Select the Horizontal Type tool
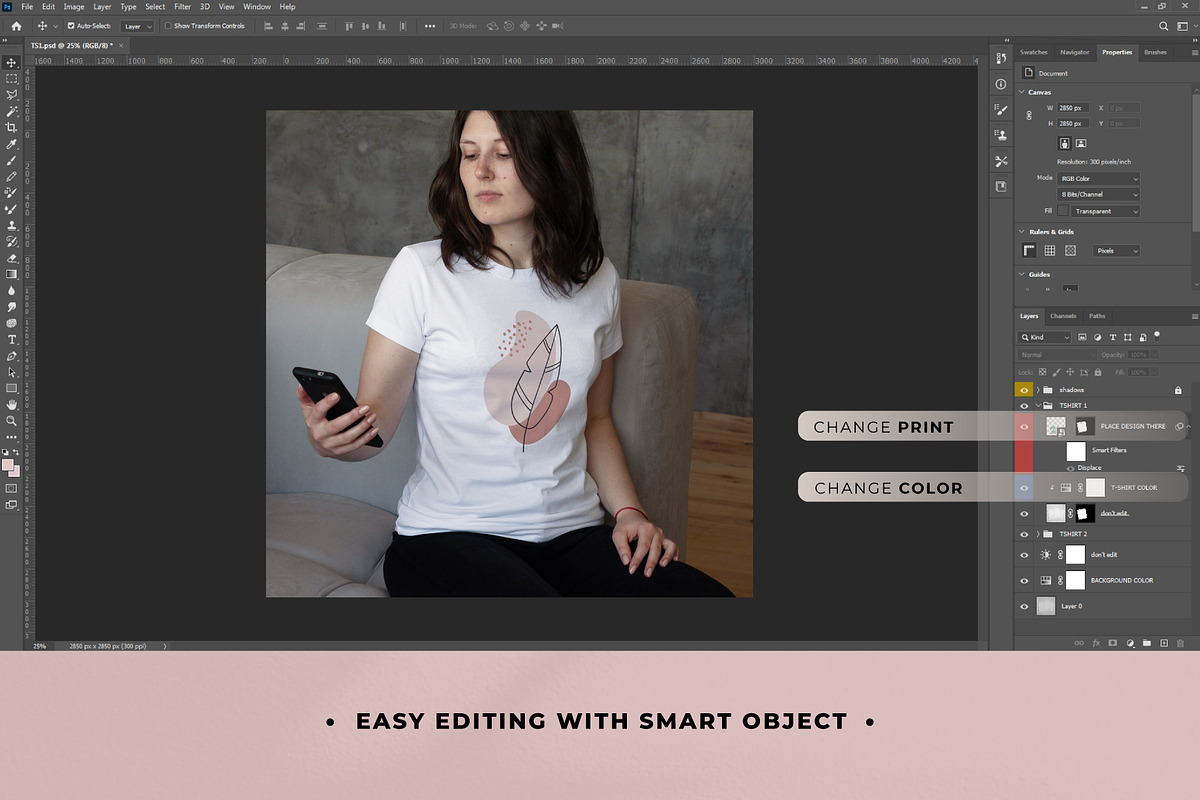The width and height of the screenshot is (1200, 800). [12, 339]
